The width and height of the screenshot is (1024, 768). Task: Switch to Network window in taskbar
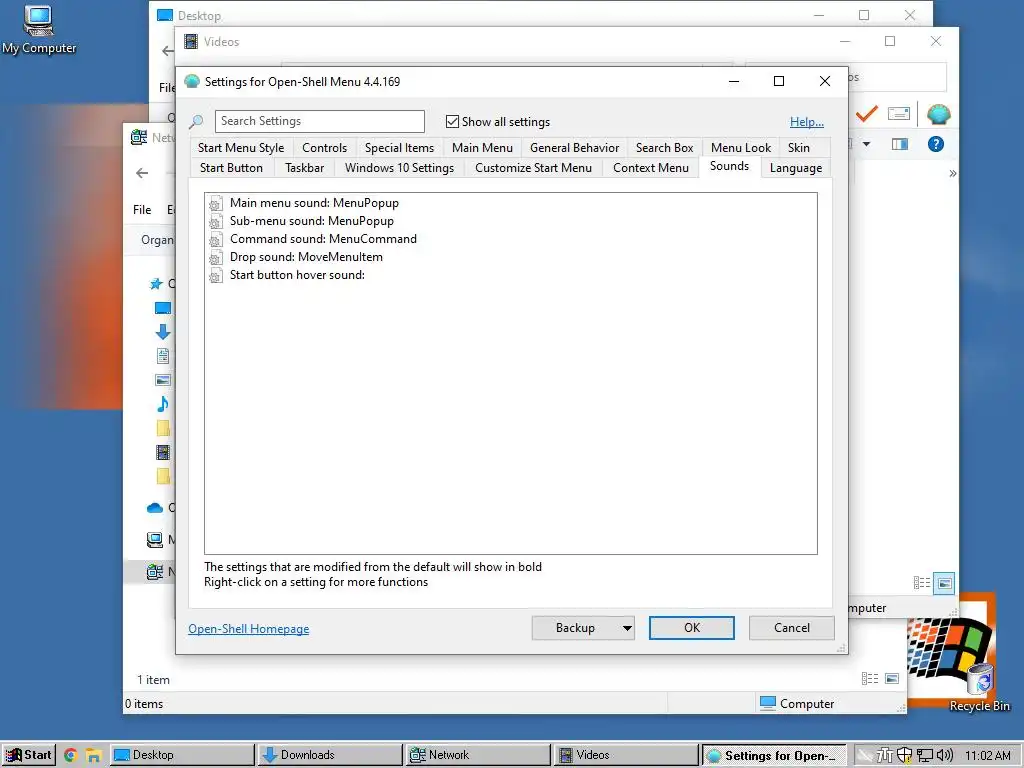(x=477, y=755)
